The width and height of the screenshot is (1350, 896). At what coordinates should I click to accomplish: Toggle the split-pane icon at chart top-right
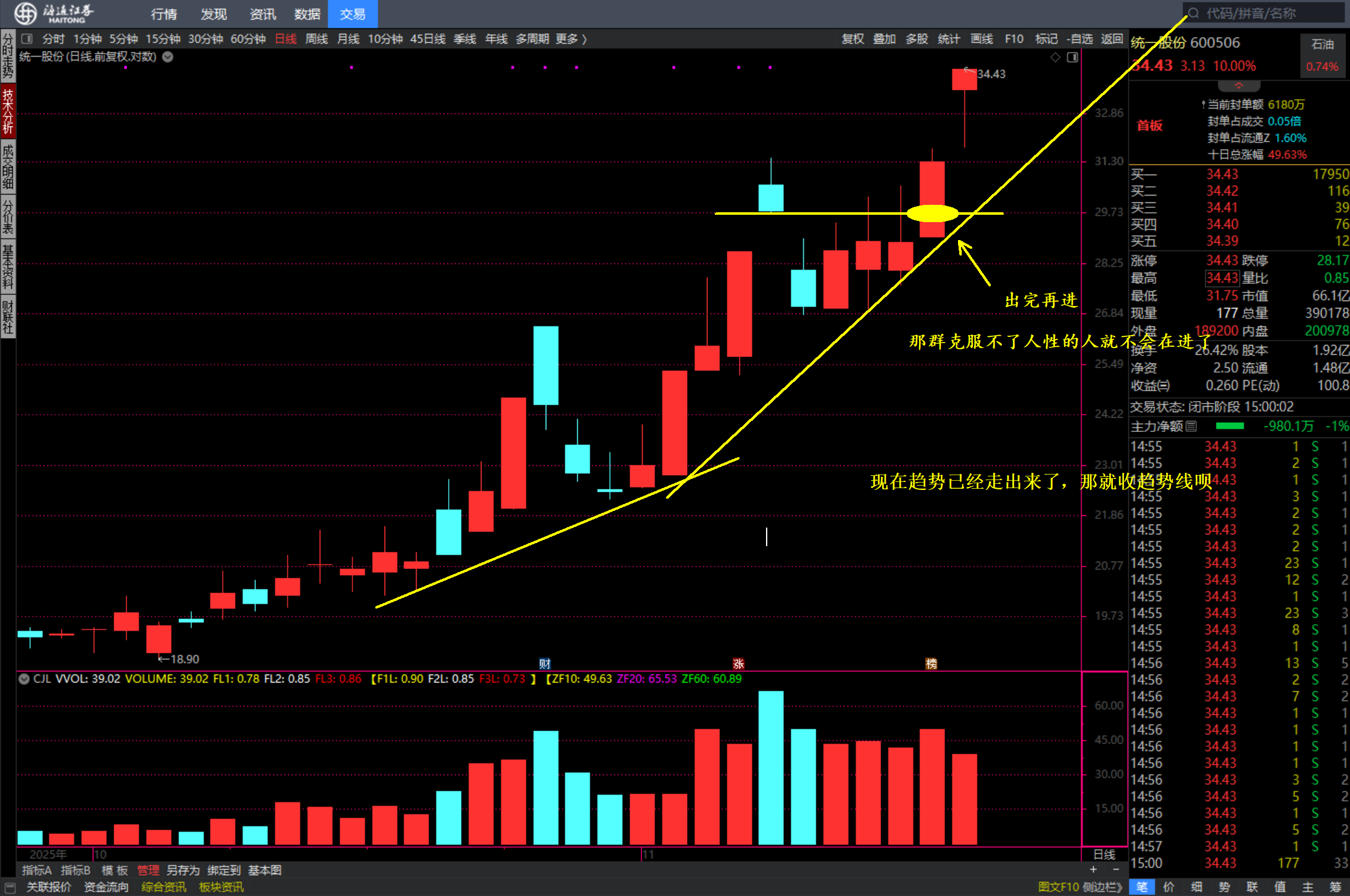[x=1072, y=57]
